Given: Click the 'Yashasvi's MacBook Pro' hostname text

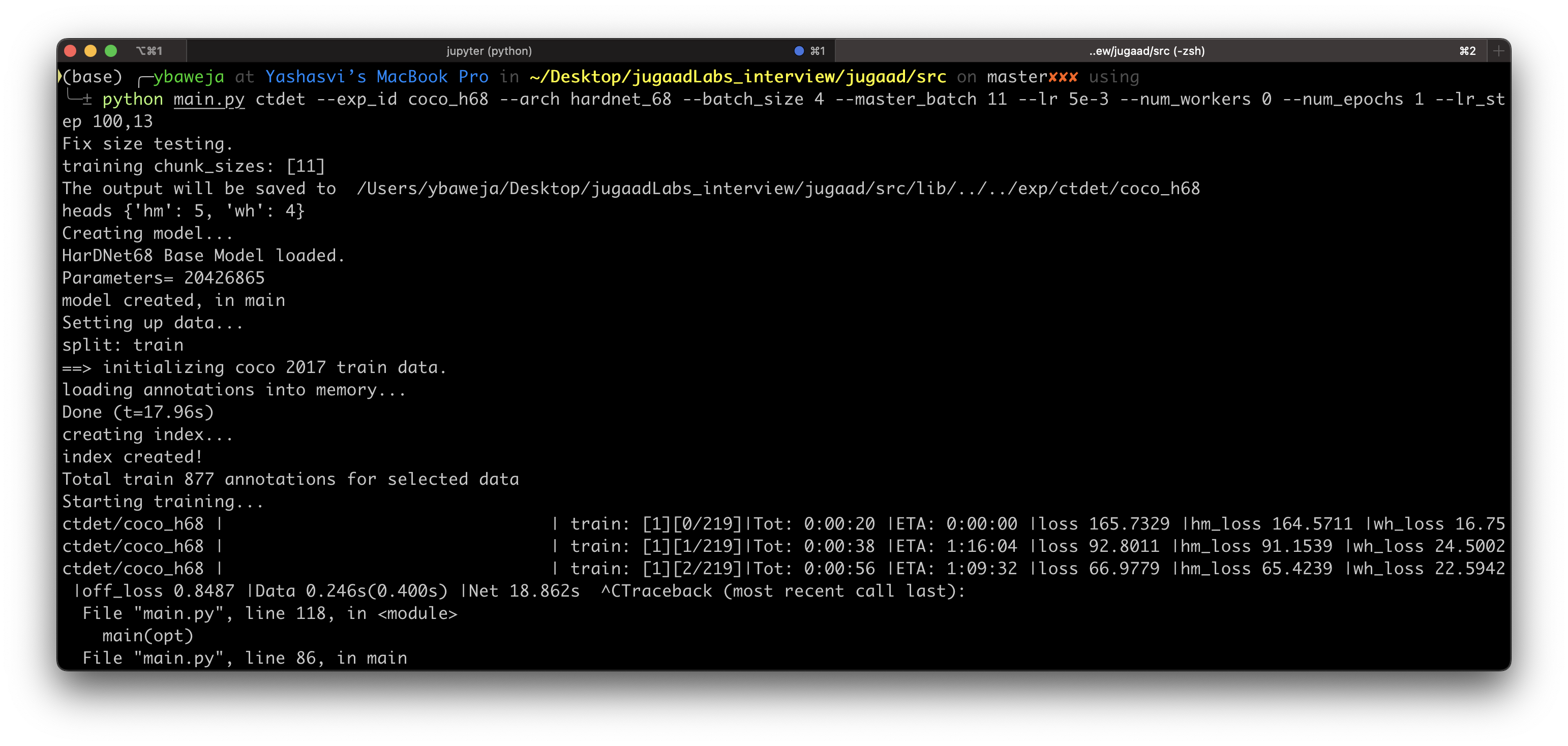Looking at the screenshot, I should (x=376, y=77).
